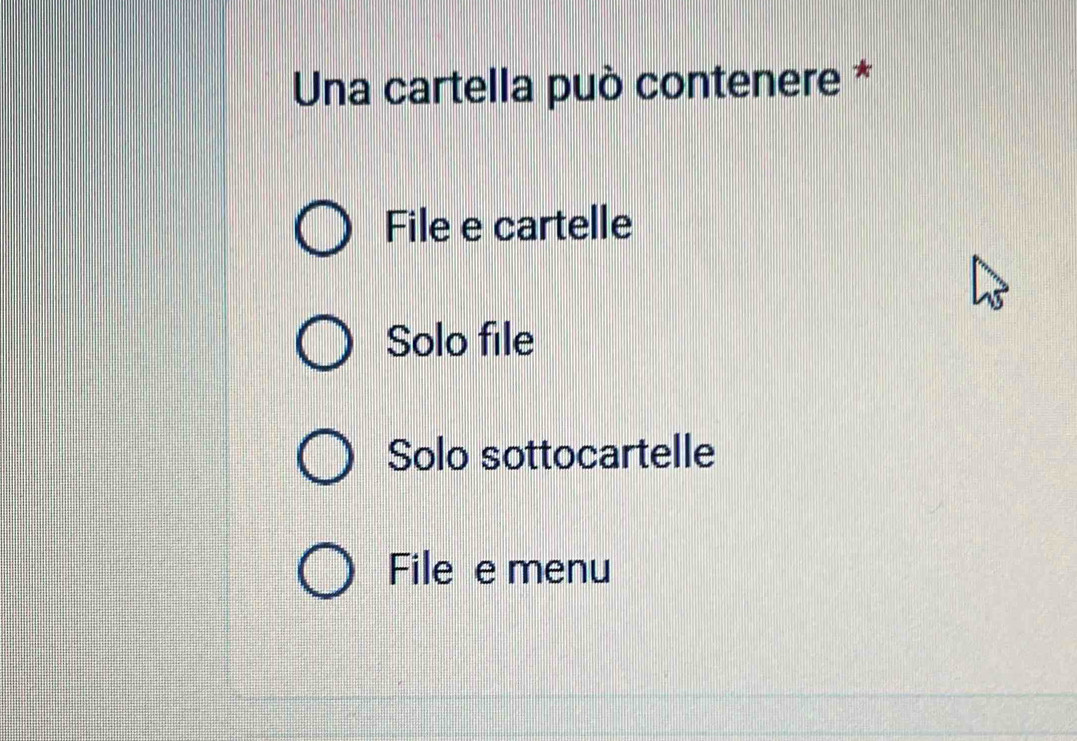The height and width of the screenshot is (741, 1077).
Task: Select the 'File e menu' radio button
Action: coord(324,572)
